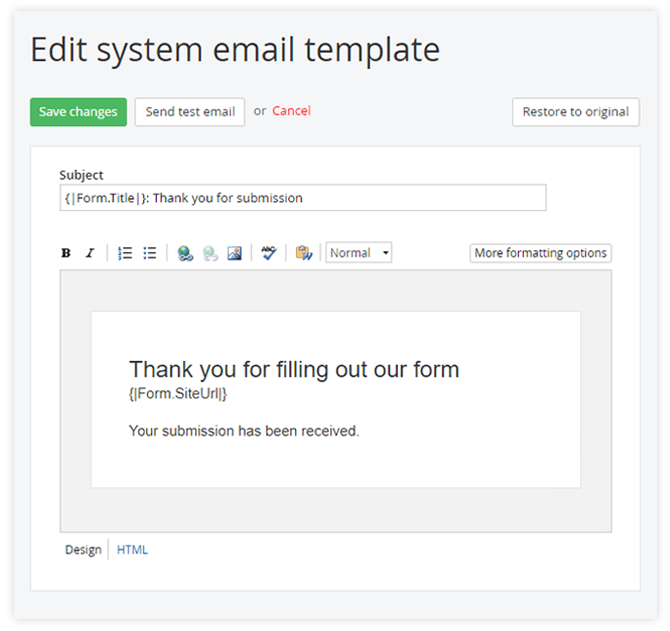Click the green Save changes button
The width and height of the screenshot is (670, 631).
(x=79, y=112)
